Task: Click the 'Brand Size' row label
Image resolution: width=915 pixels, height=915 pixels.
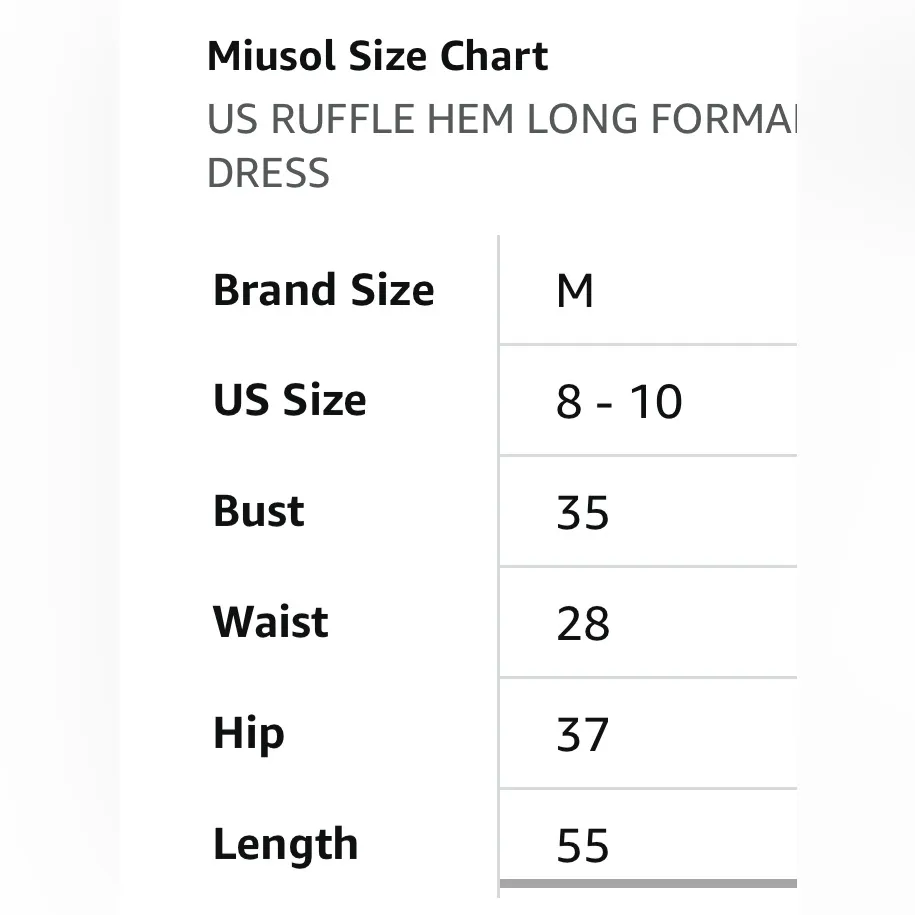Action: (324, 291)
